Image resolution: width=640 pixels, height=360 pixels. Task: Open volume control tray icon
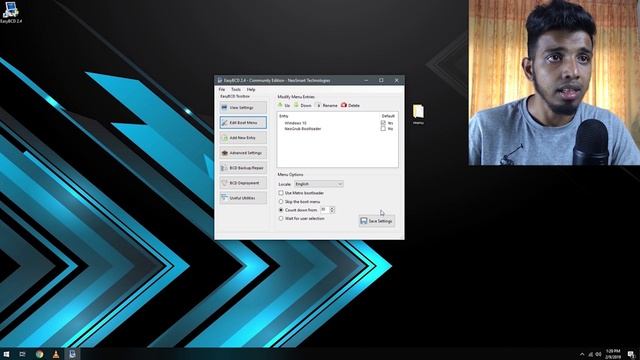coord(598,354)
